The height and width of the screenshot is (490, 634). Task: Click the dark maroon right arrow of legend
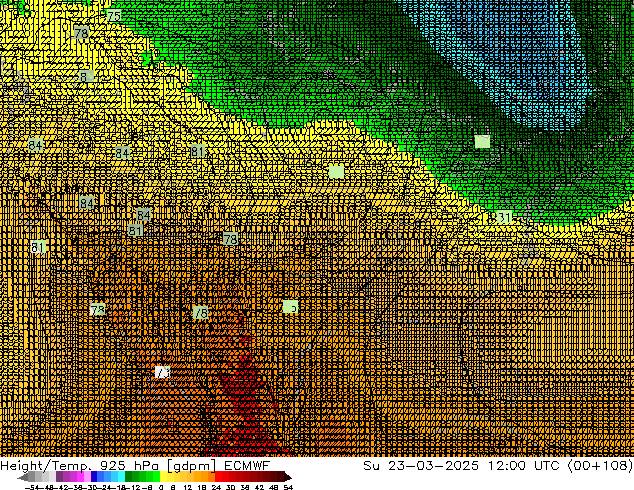click(x=288, y=477)
